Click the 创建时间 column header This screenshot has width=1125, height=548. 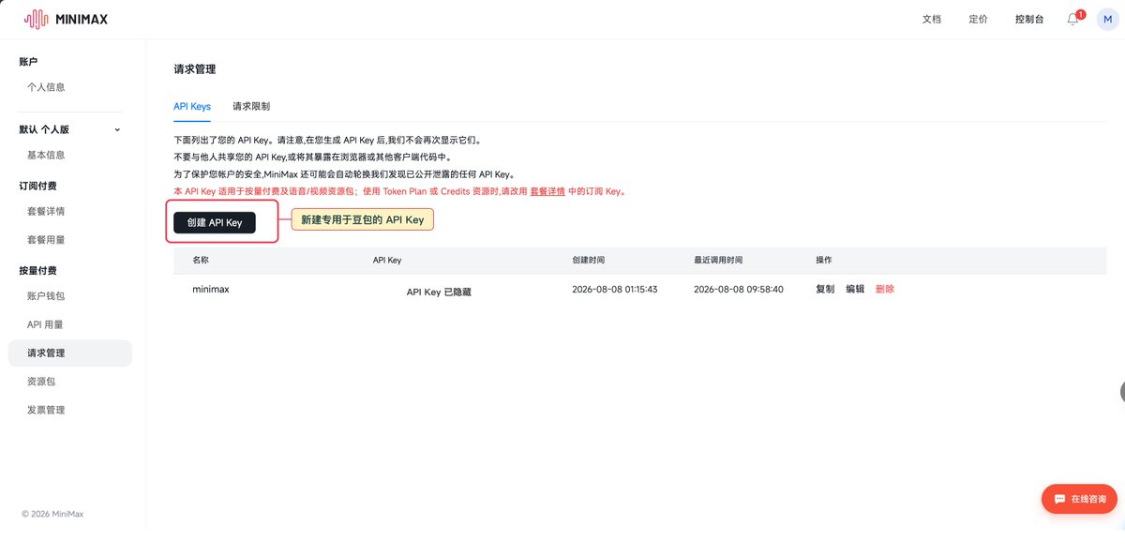click(588, 260)
